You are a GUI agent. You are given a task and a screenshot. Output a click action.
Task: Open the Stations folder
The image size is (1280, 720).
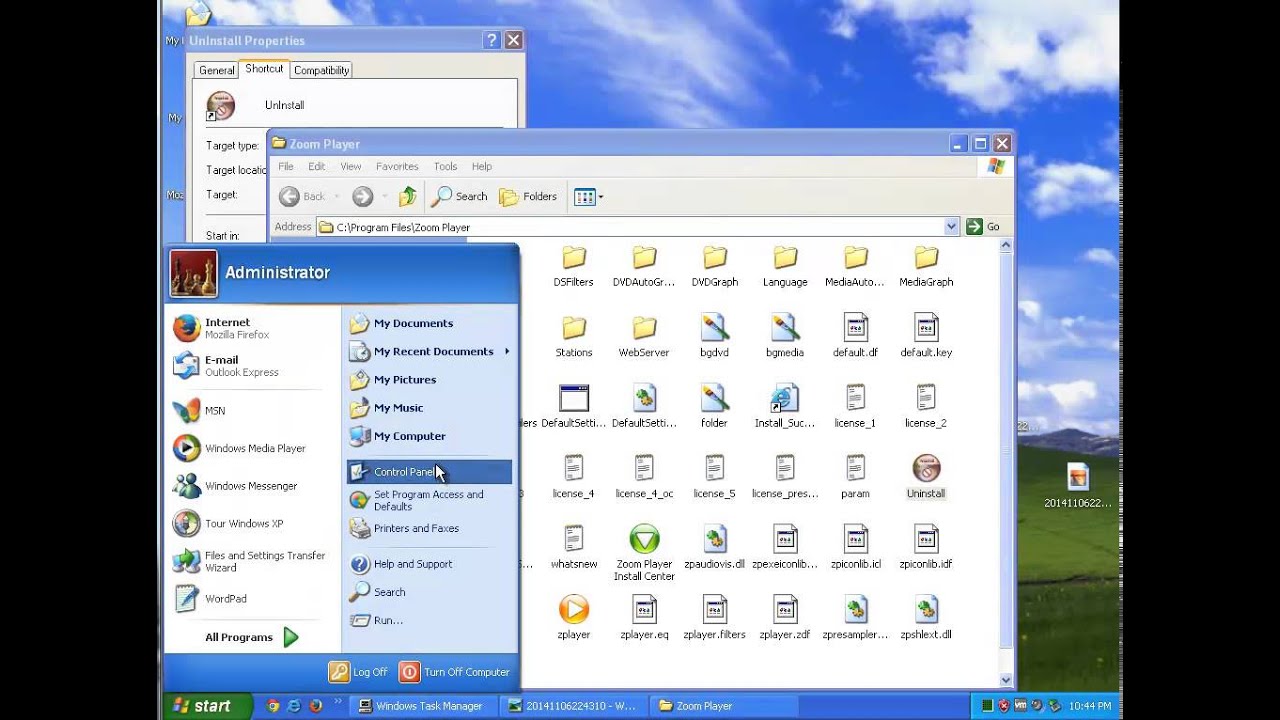coord(574,336)
